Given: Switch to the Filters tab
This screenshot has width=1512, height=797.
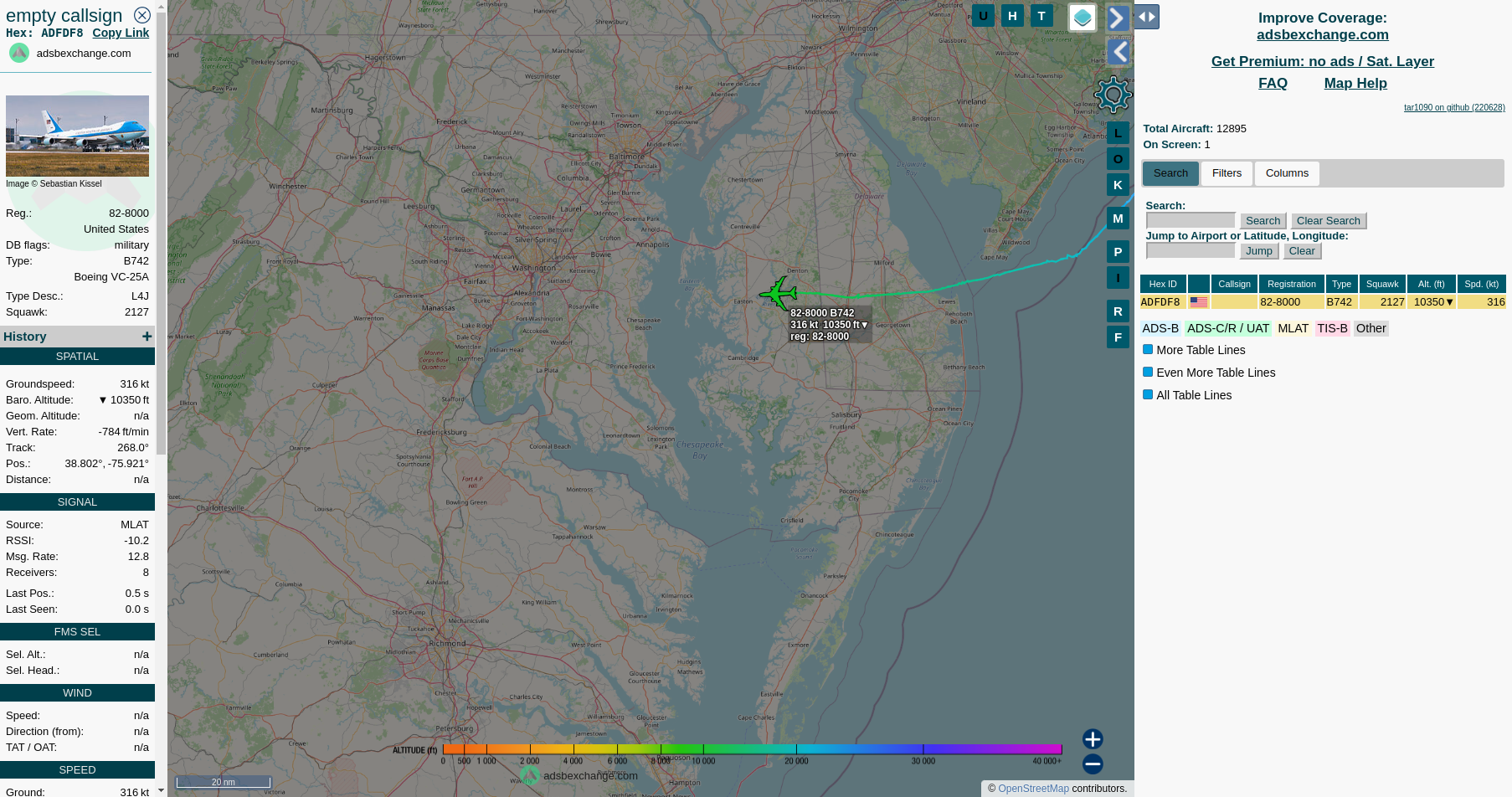Looking at the screenshot, I should coord(1227,173).
